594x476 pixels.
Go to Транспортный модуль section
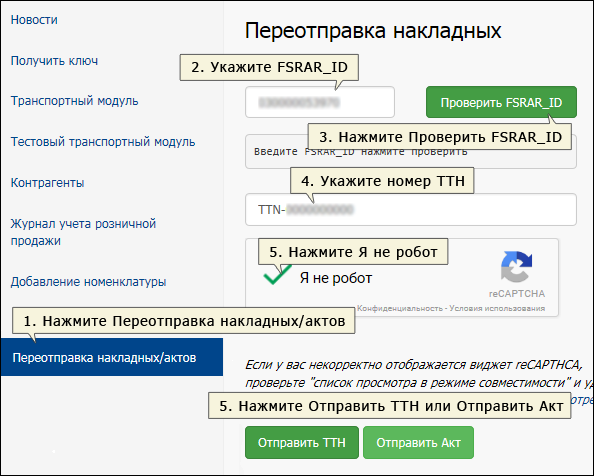(x=74, y=101)
